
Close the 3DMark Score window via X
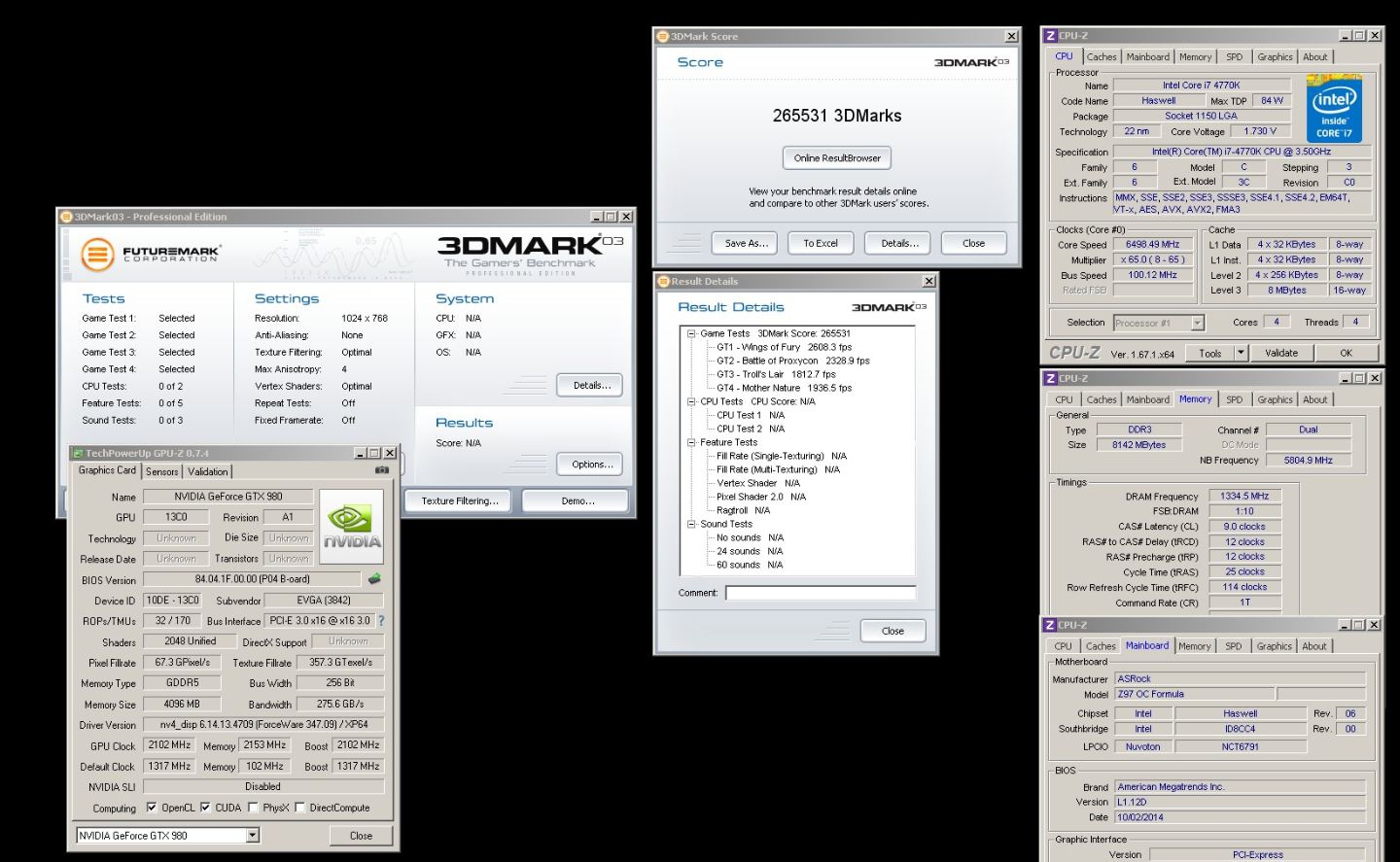[1011, 36]
